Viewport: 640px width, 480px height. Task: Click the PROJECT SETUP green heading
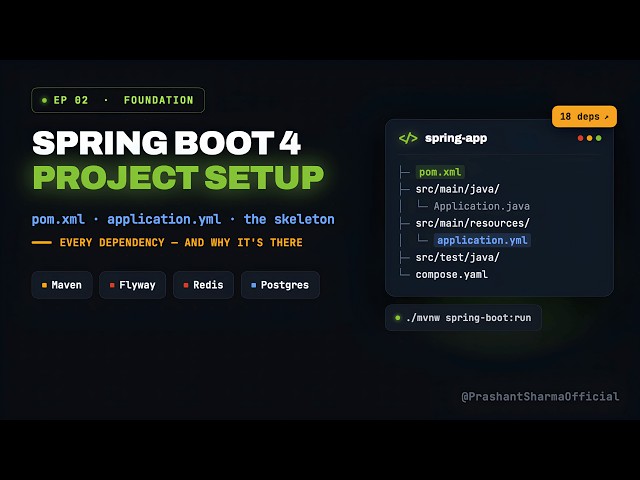[178, 178]
